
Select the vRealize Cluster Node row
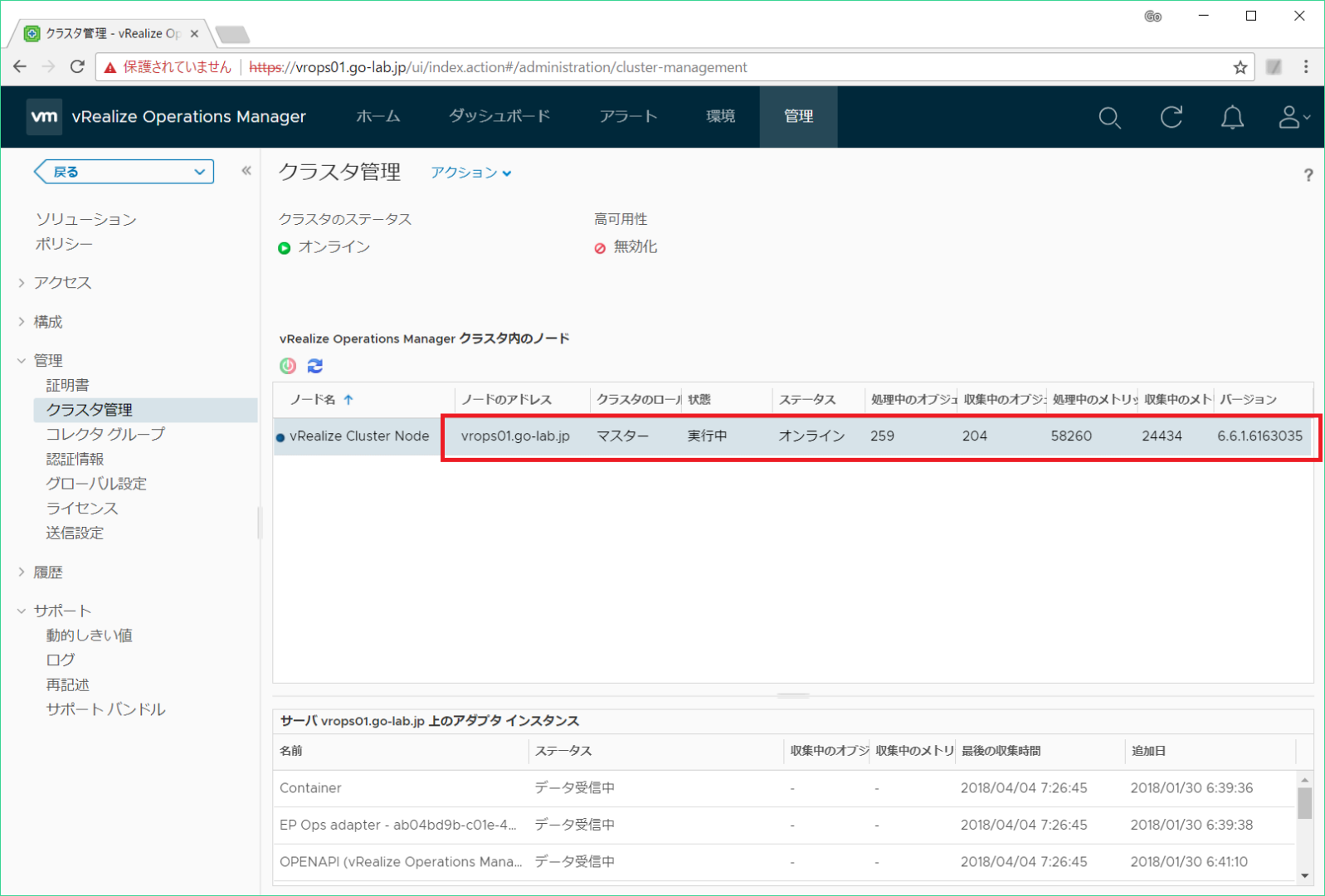point(793,436)
